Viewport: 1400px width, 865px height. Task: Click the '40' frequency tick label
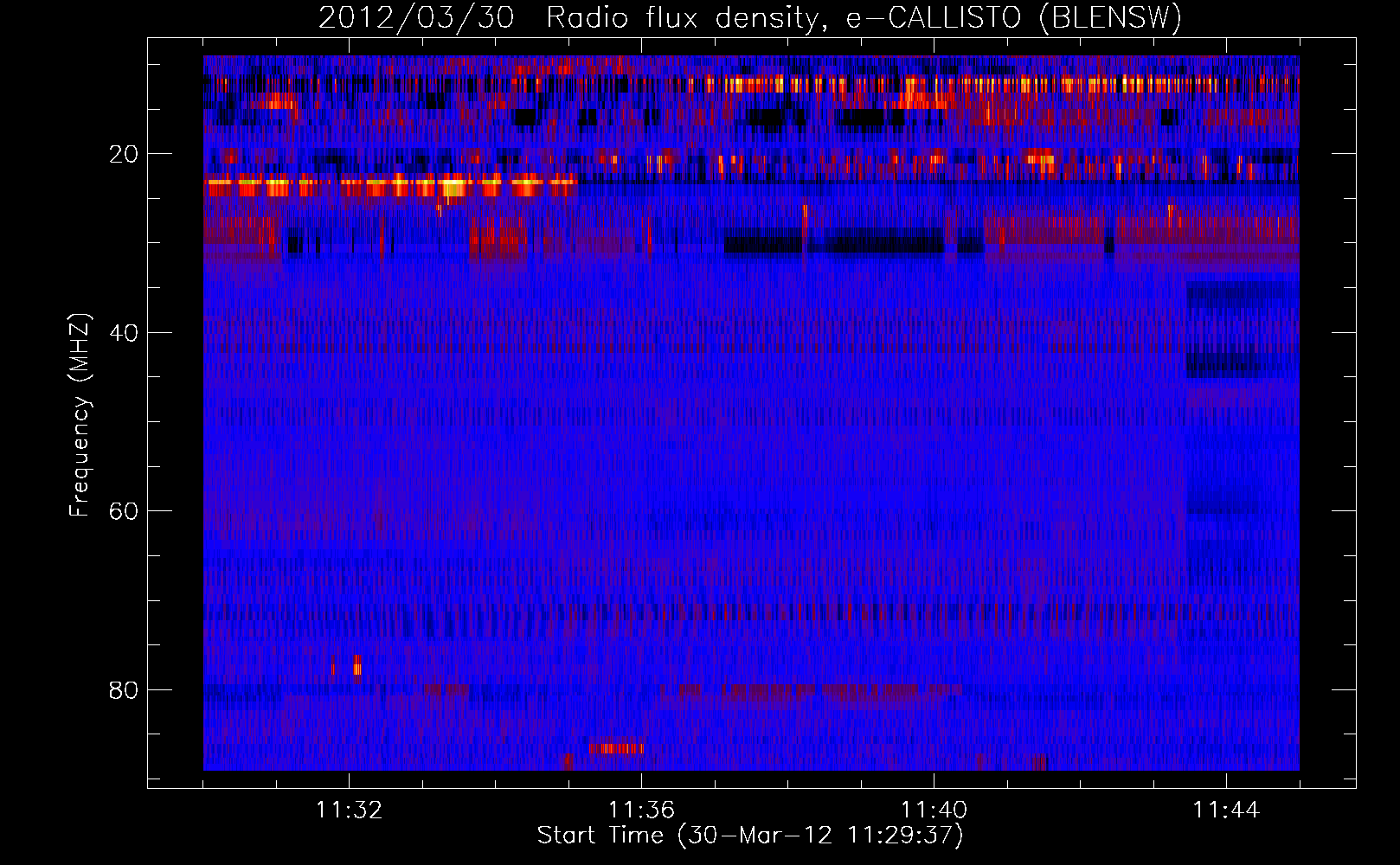(x=124, y=333)
